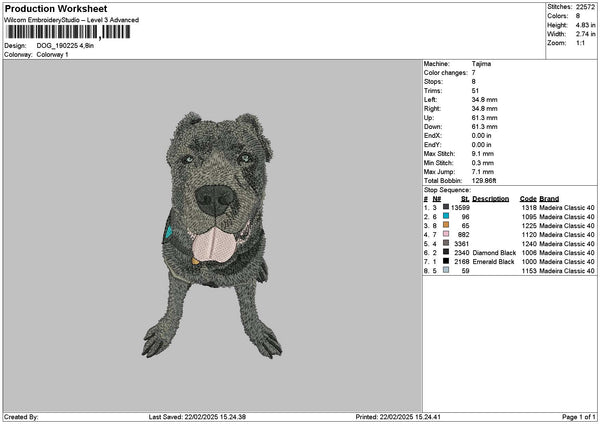Select the orange thread swatch for code 1225
The height and width of the screenshot is (424, 600).
tap(446, 224)
